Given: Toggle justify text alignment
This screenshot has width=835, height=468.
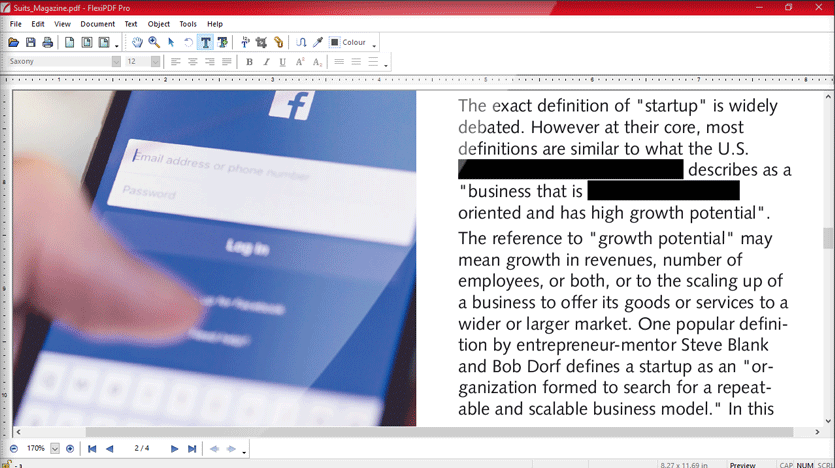Looking at the screenshot, I should (226, 62).
